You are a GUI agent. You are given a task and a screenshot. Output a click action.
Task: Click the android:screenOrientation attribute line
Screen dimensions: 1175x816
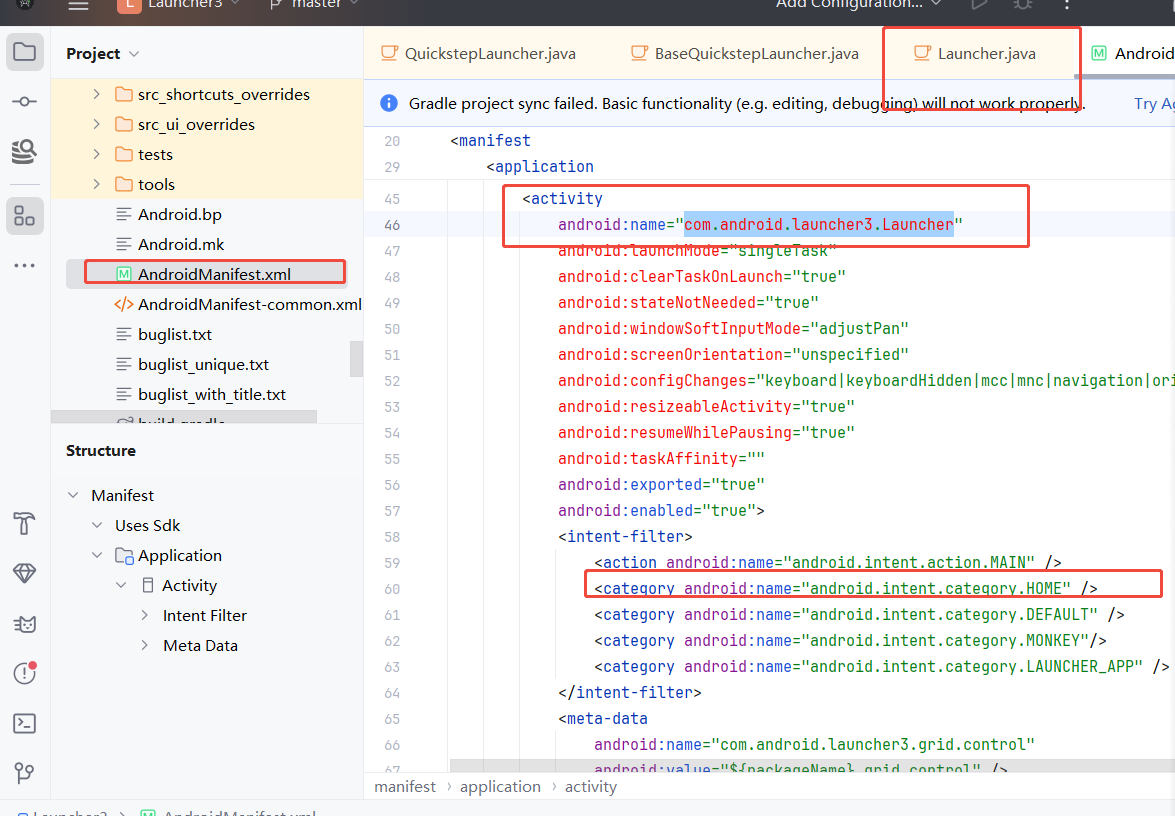pos(733,354)
